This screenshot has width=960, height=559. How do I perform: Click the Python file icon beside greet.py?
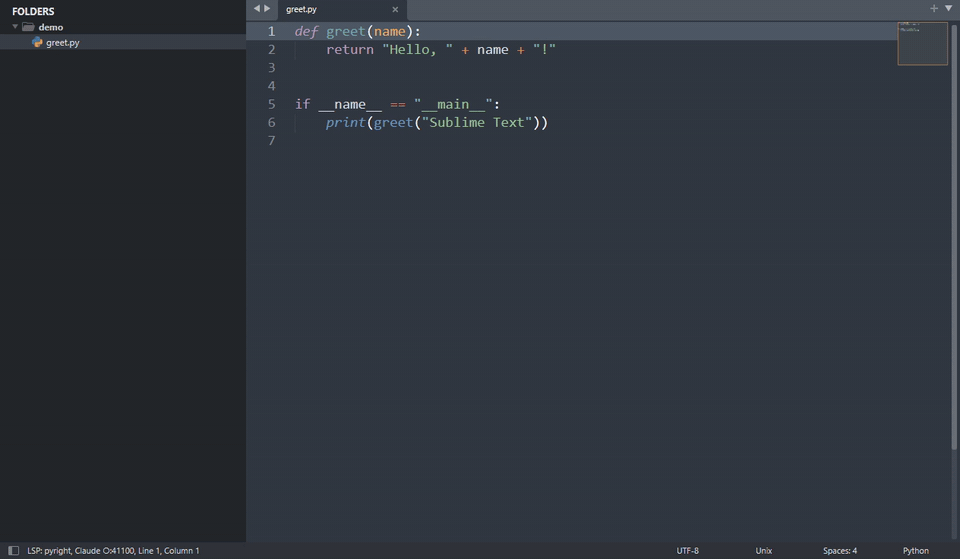click(37, 42)
